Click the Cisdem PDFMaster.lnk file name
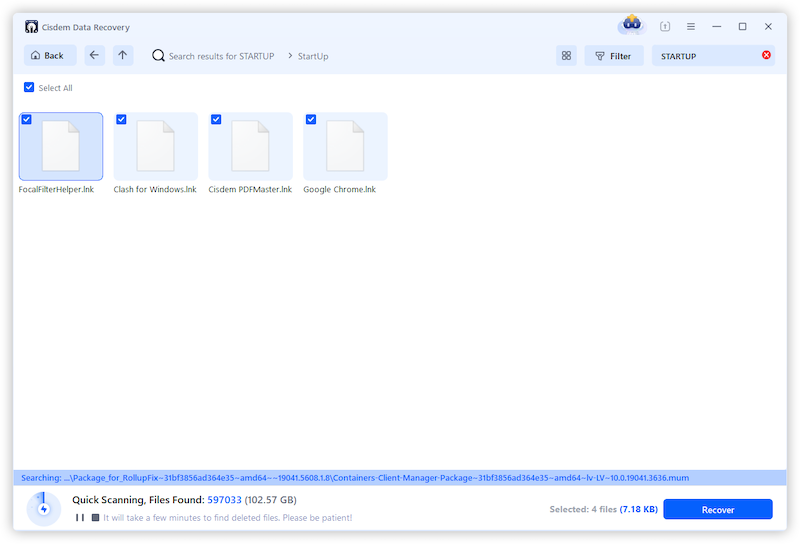The width and height of the screenshot is (800, 544). pos(250,189)
